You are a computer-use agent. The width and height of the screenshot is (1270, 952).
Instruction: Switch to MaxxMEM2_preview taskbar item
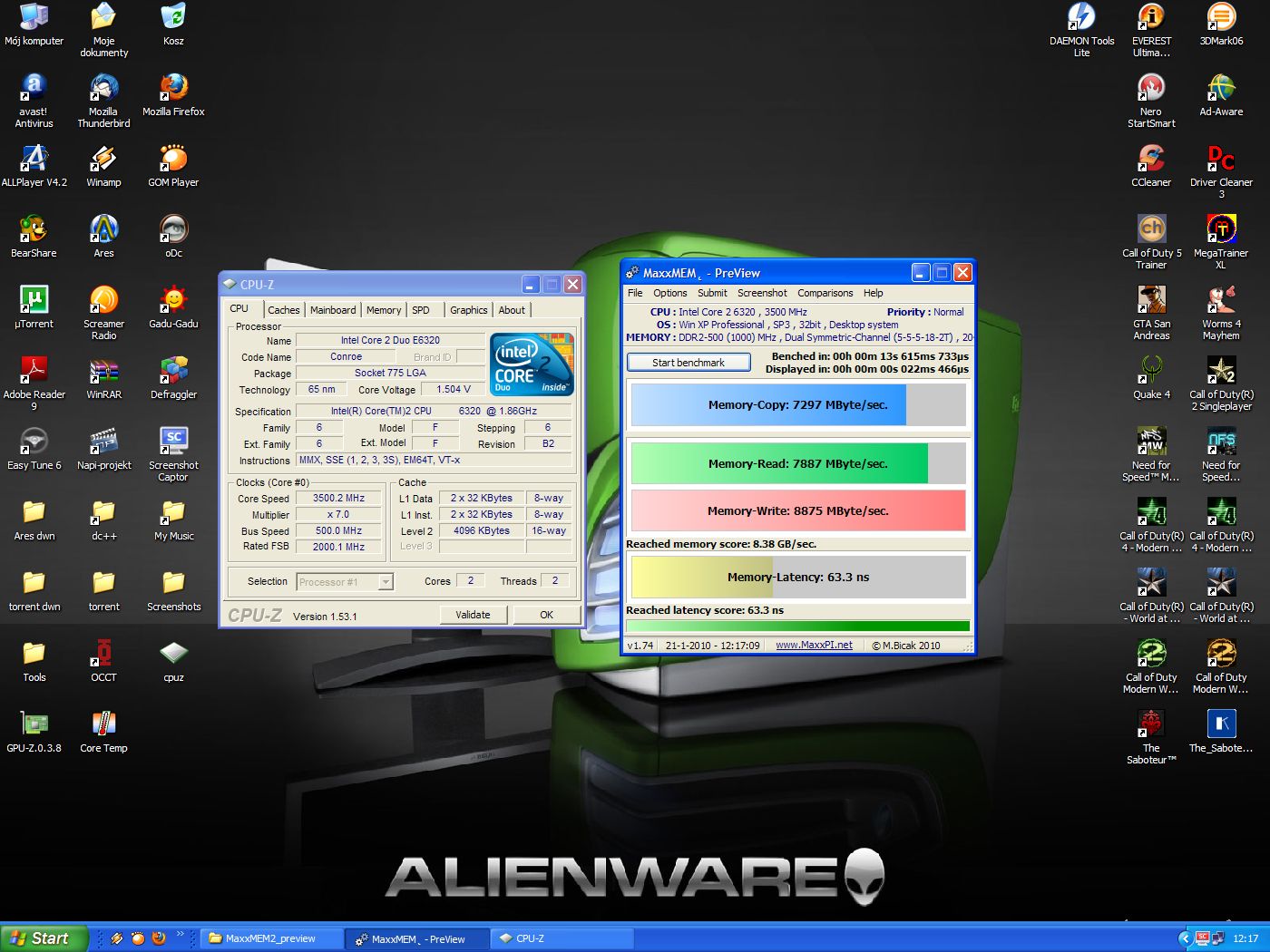(x=271, y=939)
